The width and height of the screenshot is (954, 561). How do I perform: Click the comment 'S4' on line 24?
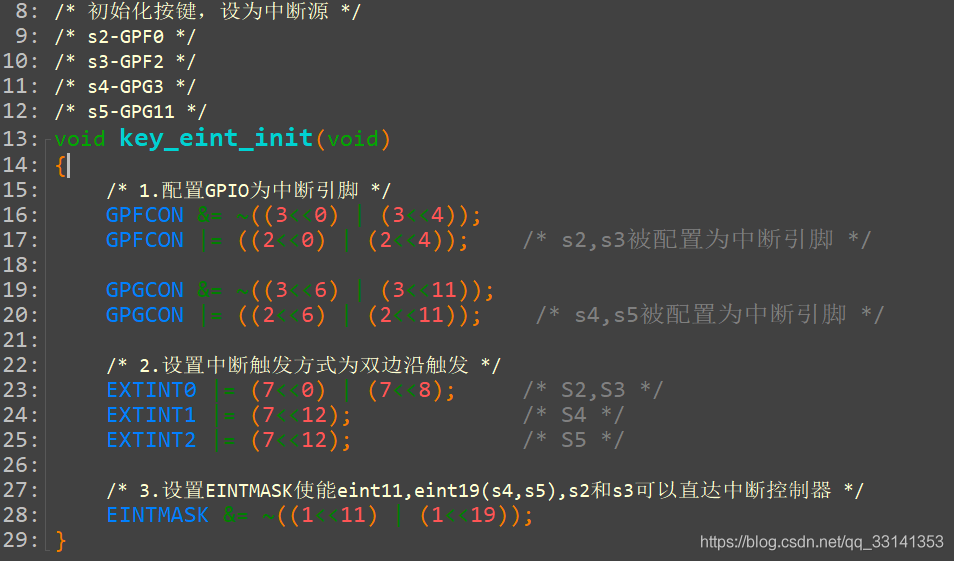(x=574, y=414)
